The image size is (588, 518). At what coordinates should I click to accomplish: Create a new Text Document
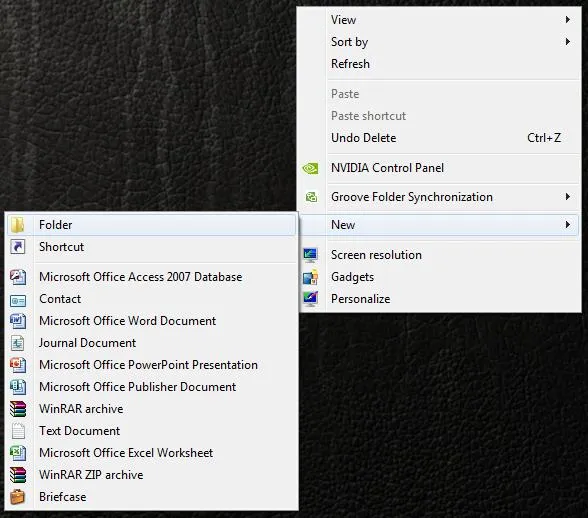(152, 431)
